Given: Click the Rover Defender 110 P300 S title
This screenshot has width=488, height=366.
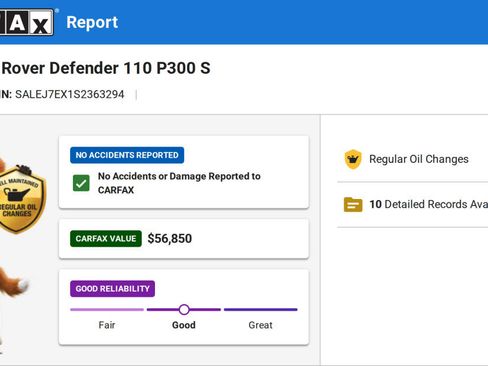Looking at the screenshot, I should tap(106, 68).
